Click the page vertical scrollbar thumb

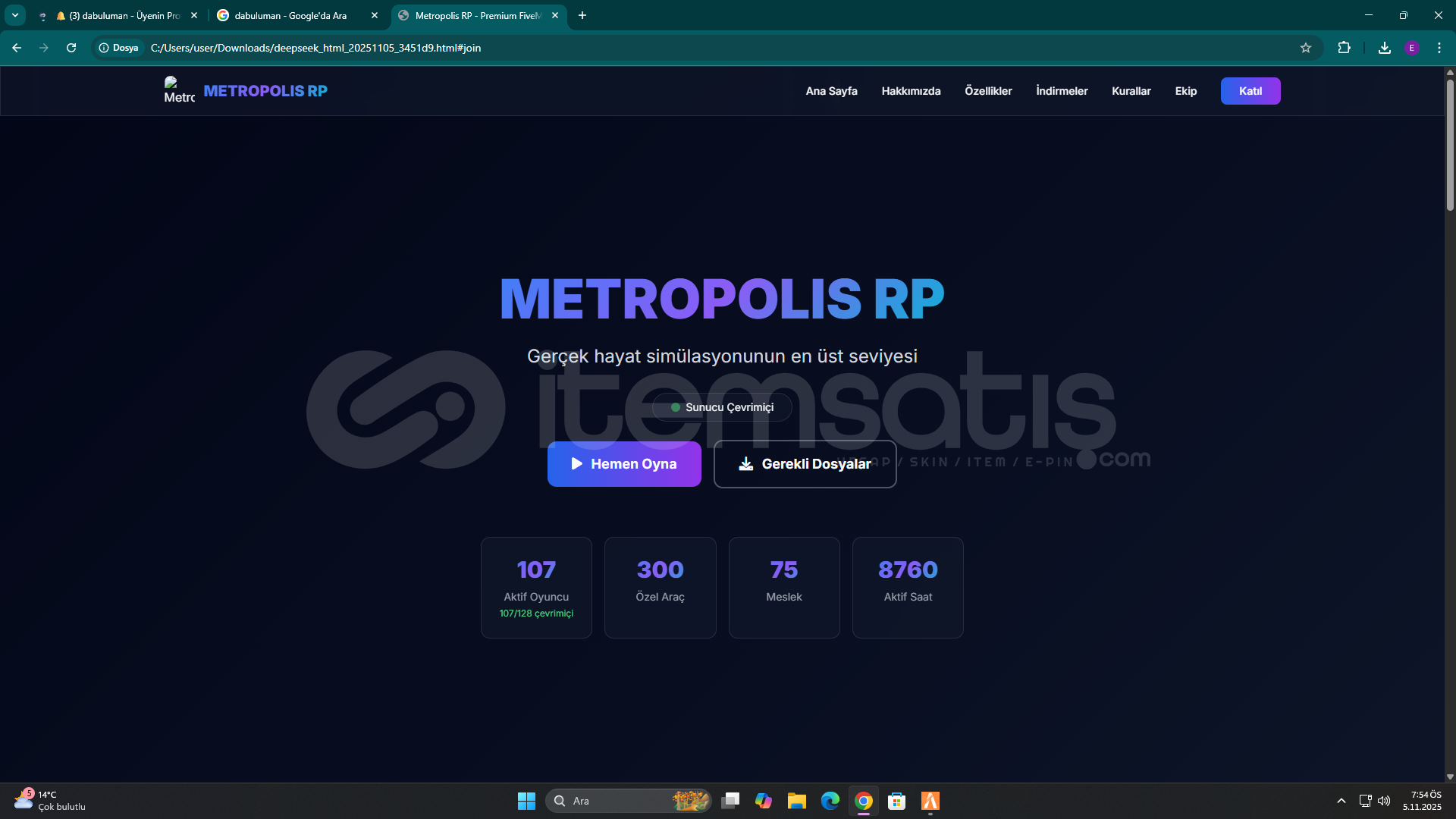pyautogui.click(x=1450, y=144)
